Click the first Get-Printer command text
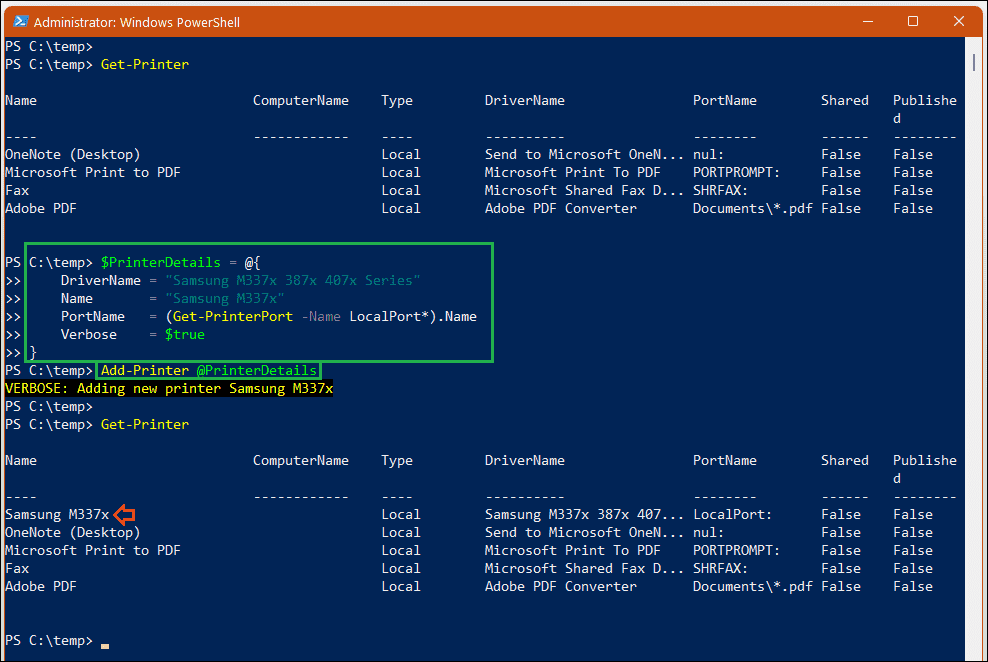 click(143, 64)
